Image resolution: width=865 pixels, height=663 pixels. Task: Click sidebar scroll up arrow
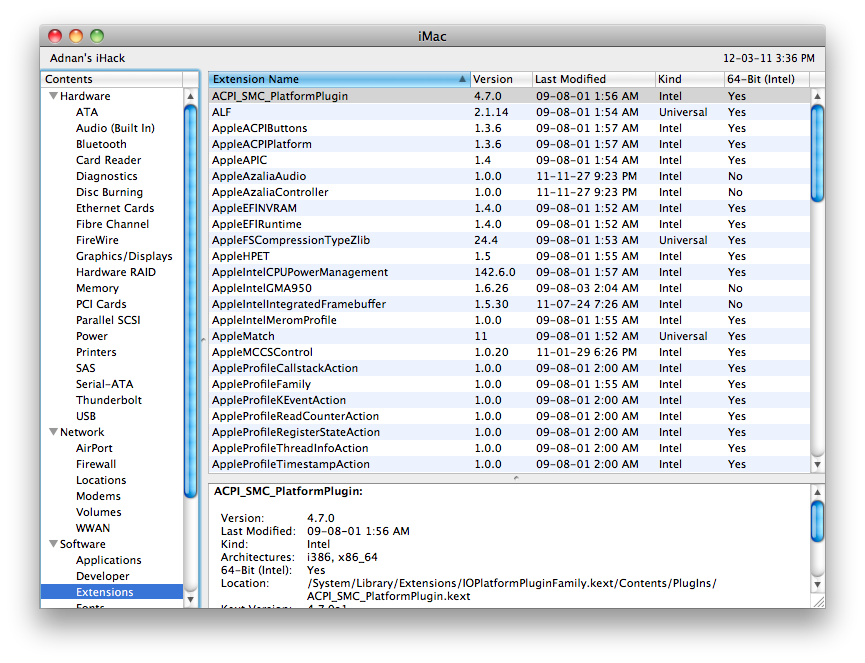coord(191,96)
